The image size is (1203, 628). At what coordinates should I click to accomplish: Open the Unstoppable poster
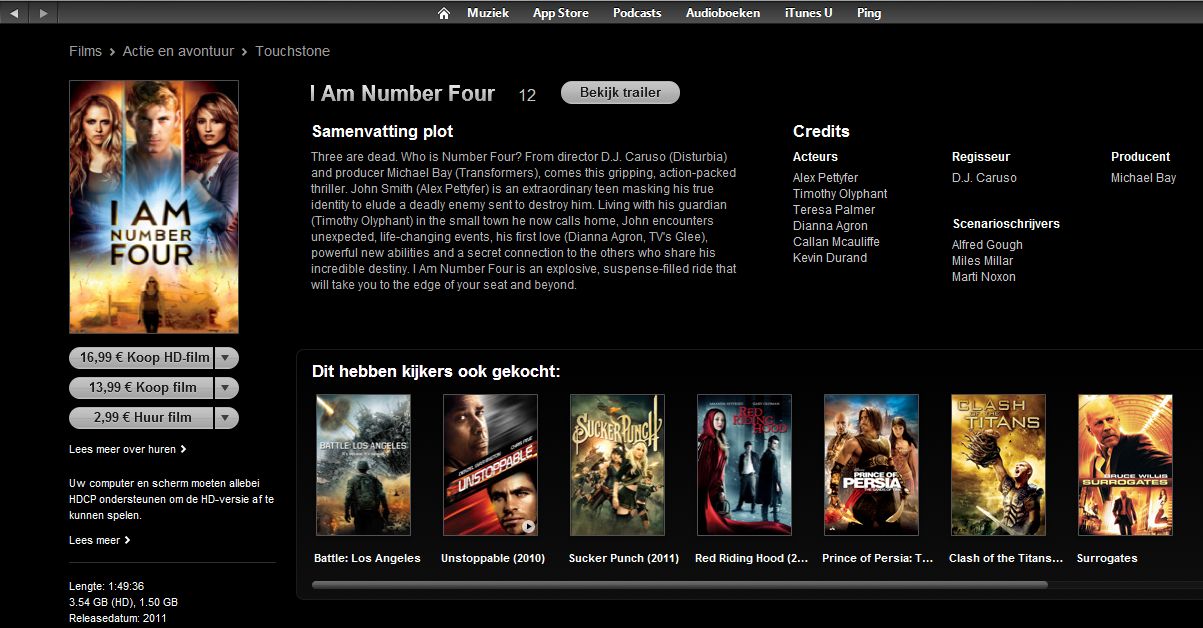(x=490, y=465)
